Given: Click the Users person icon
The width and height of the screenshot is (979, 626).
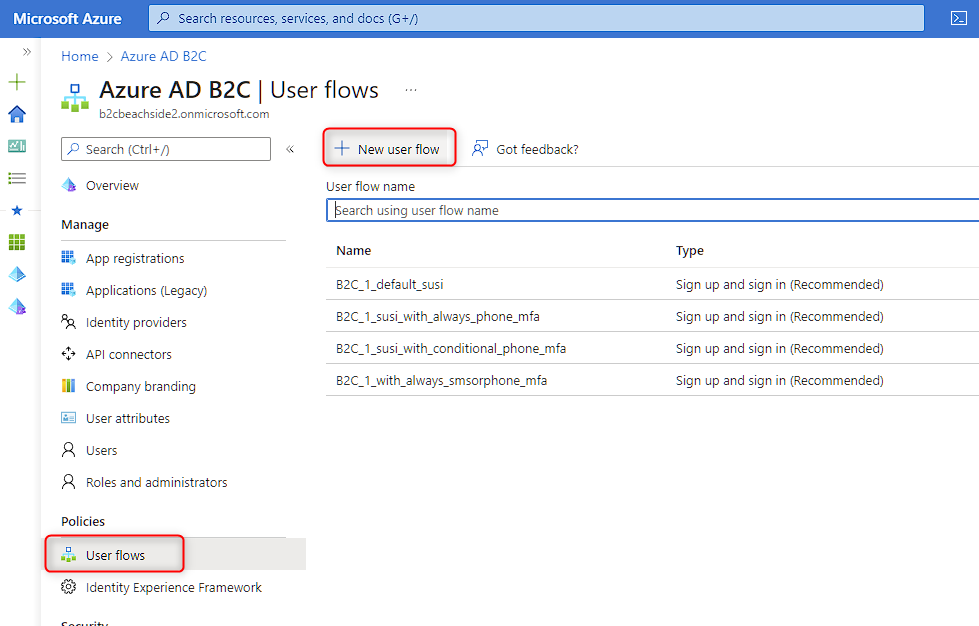Looking at the screenshot, I should [69, 450].
